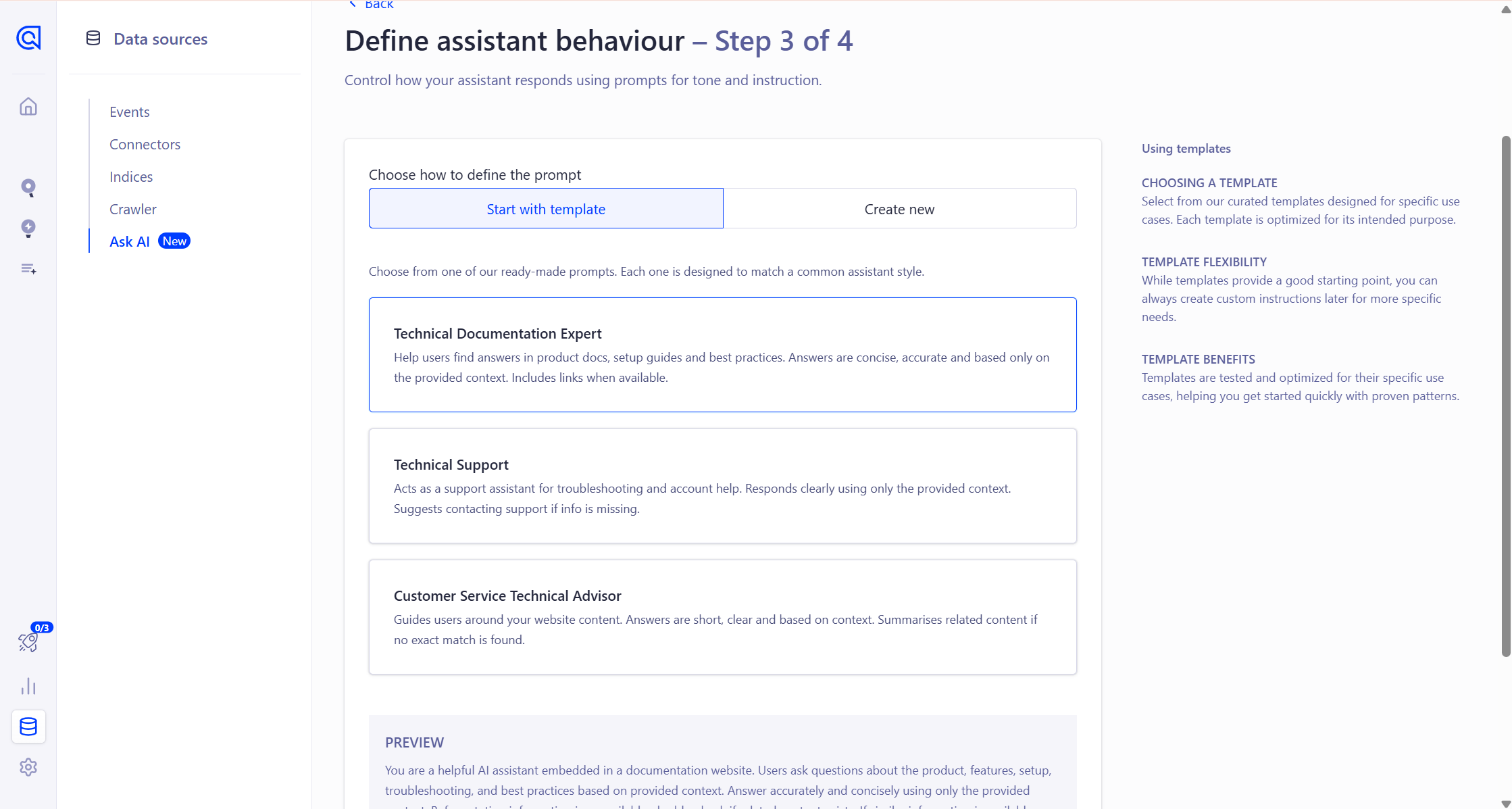1512x809 pixels.
Task: Open the Recommend lightning pin icon
Action: [x=28, y=228]
